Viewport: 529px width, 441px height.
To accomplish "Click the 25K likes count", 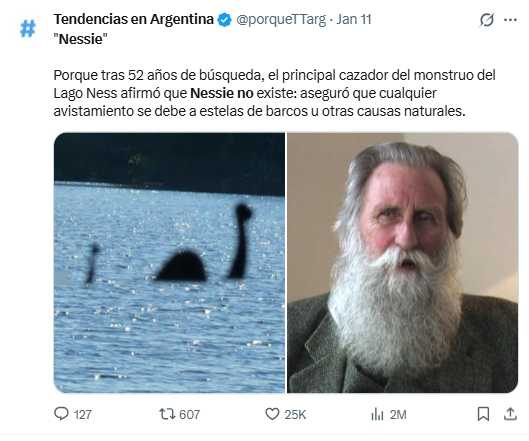I will coord(295,414).
